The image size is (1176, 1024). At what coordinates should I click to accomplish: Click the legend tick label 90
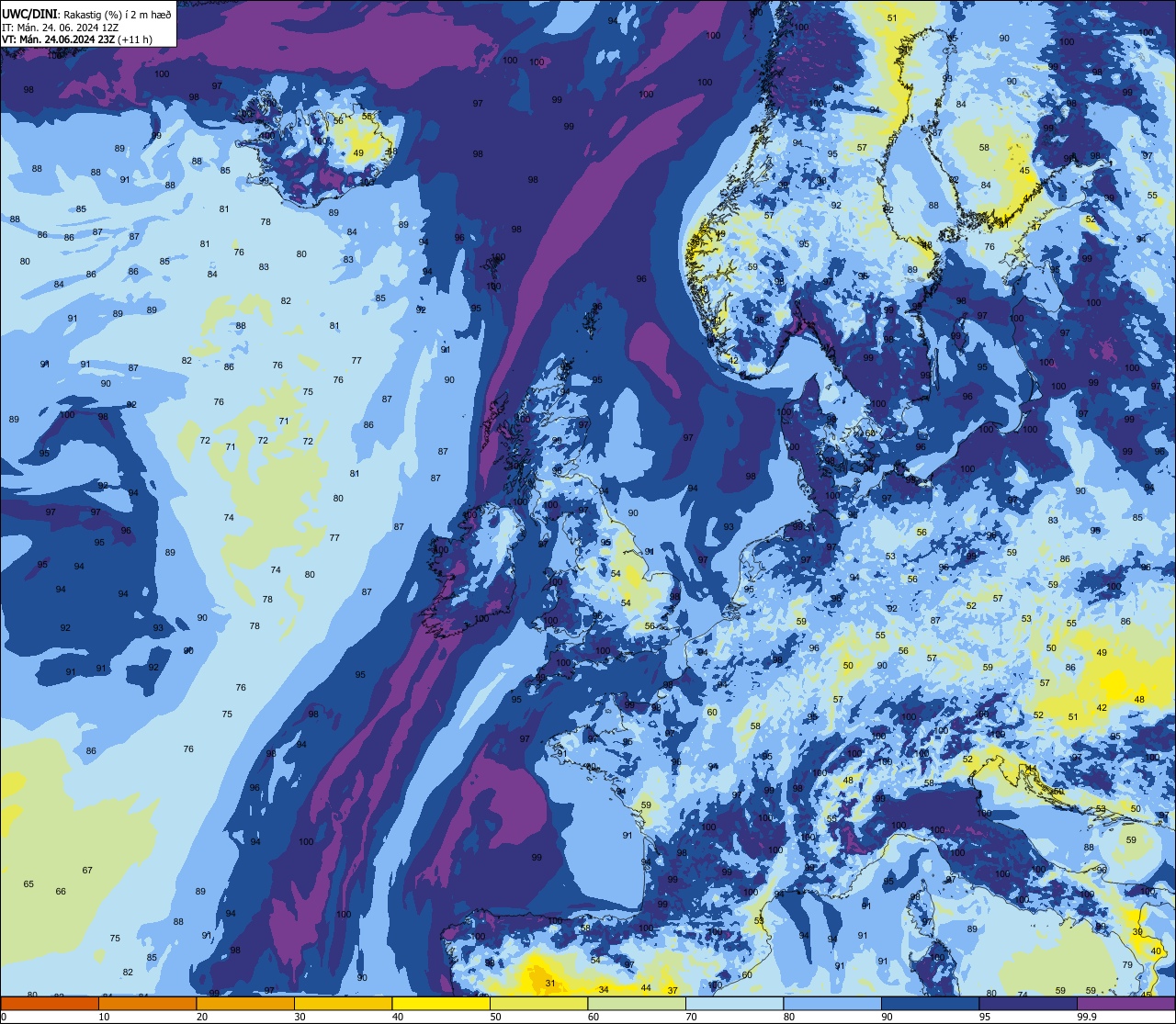coord(887,1017)
